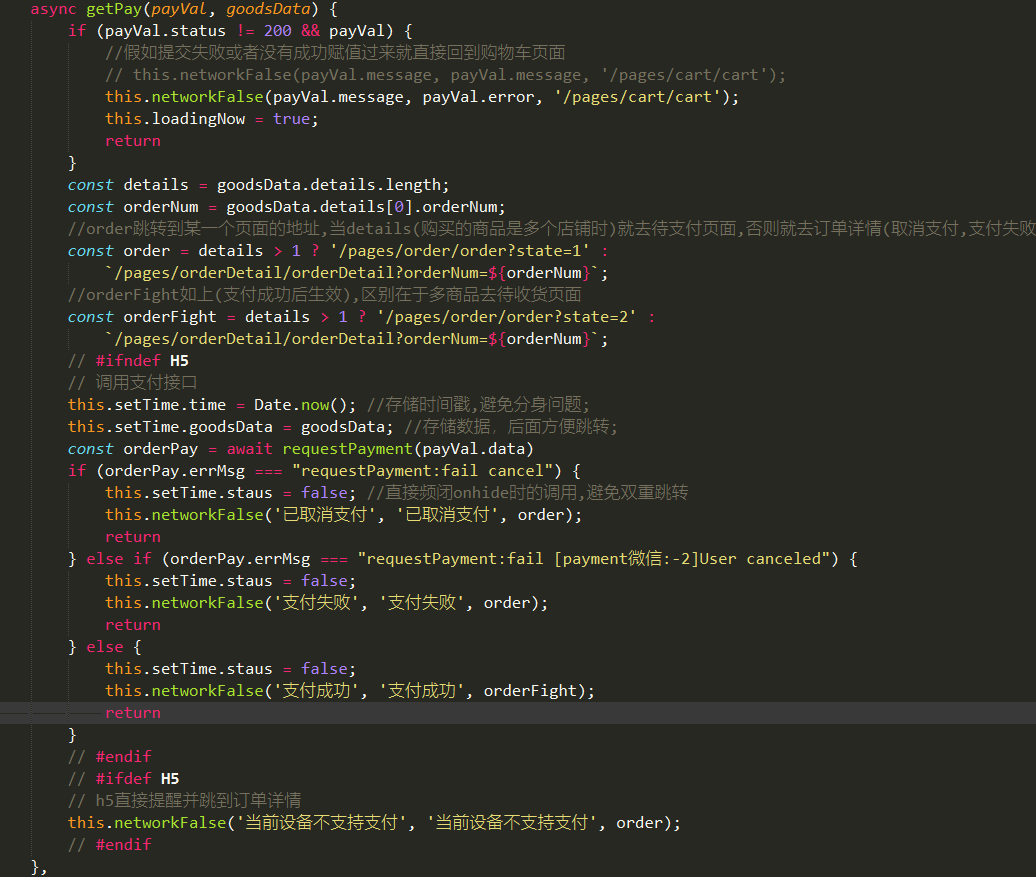This screenshot has width=1036, height=877.
Task: Click the first '当前设备不支持支付' string
Action: 321,823
